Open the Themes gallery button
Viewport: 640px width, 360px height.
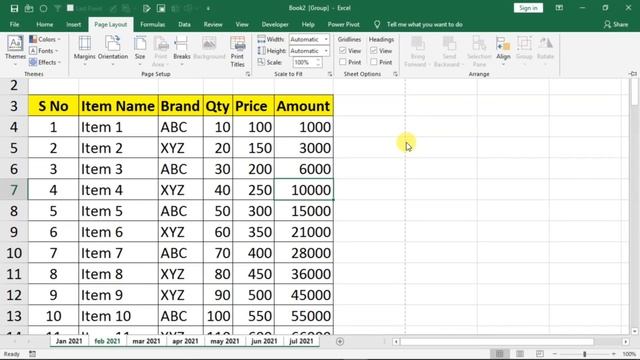[15, 52]
